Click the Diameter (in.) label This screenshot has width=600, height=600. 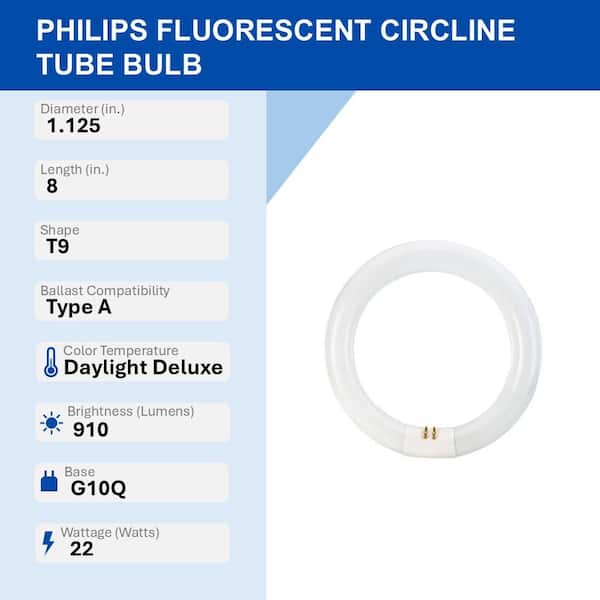(81, 108)
